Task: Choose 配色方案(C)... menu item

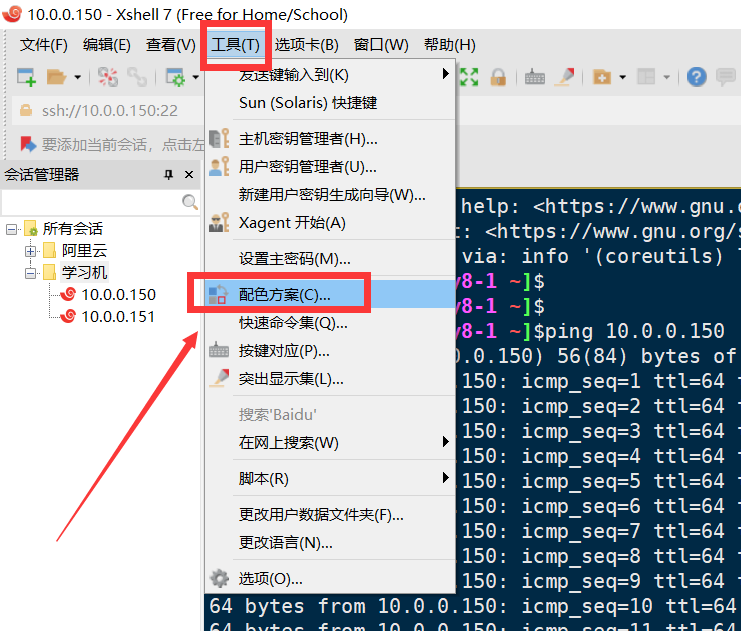Action: [x=330, y=294]
